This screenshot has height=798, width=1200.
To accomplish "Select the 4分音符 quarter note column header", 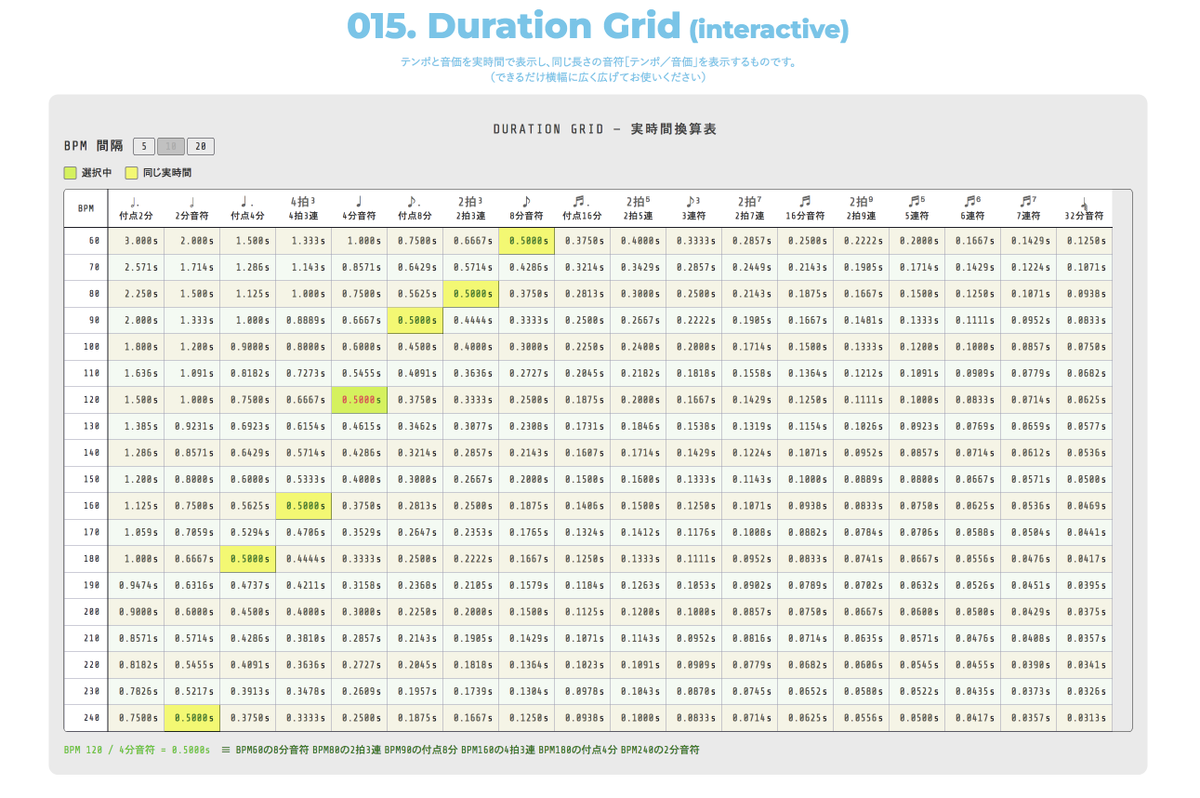I will click(x=359, y=208).
